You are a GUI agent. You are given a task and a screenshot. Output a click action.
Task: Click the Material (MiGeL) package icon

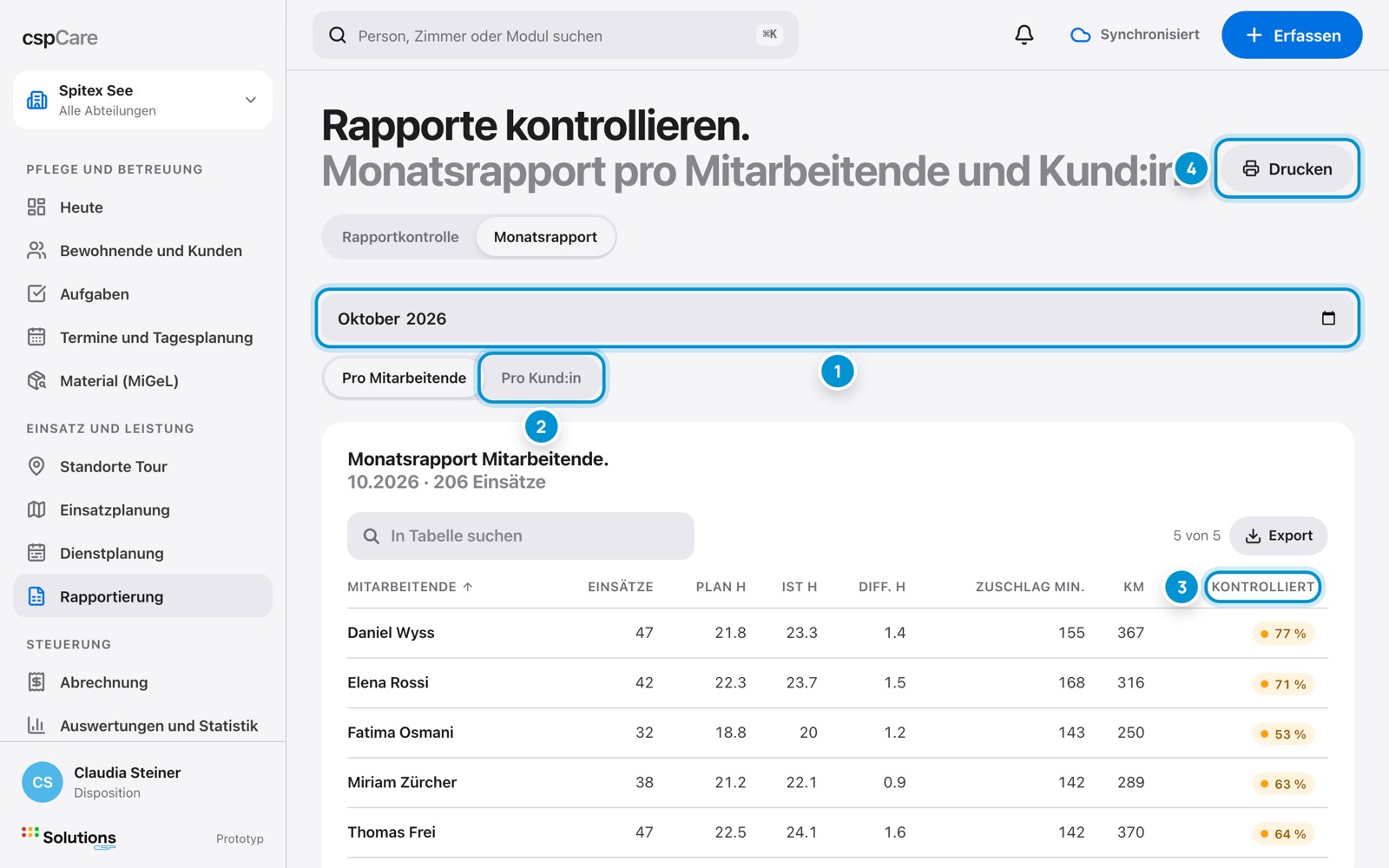tap(36, 380)
